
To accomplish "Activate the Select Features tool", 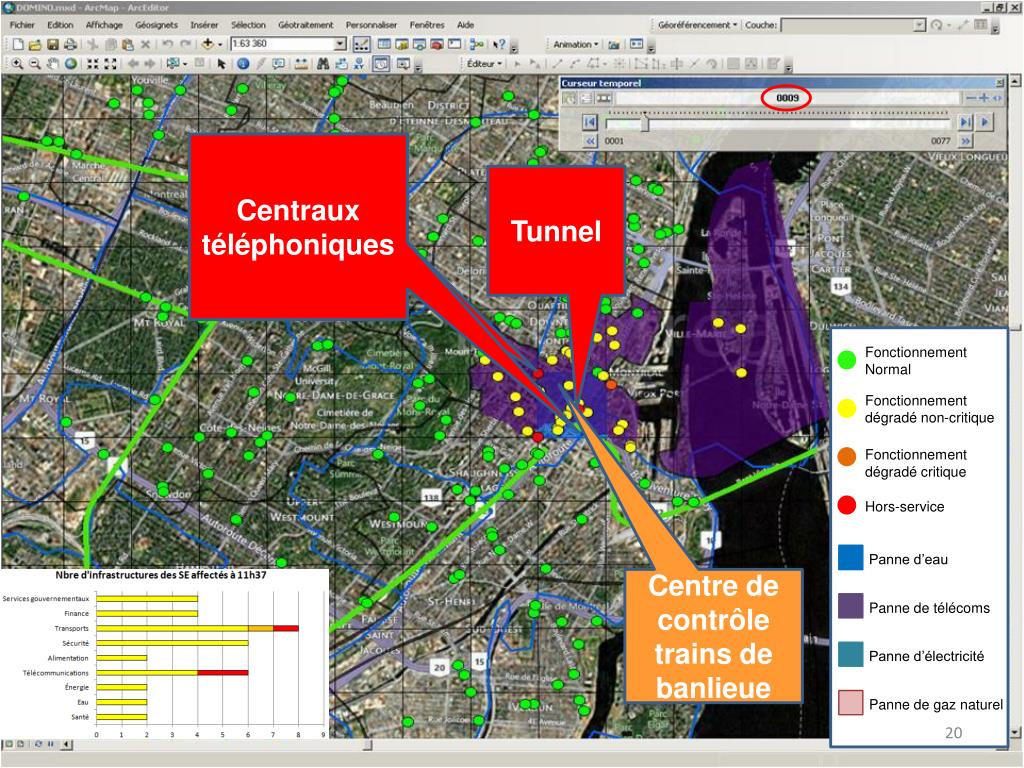I will click(172, 63).
